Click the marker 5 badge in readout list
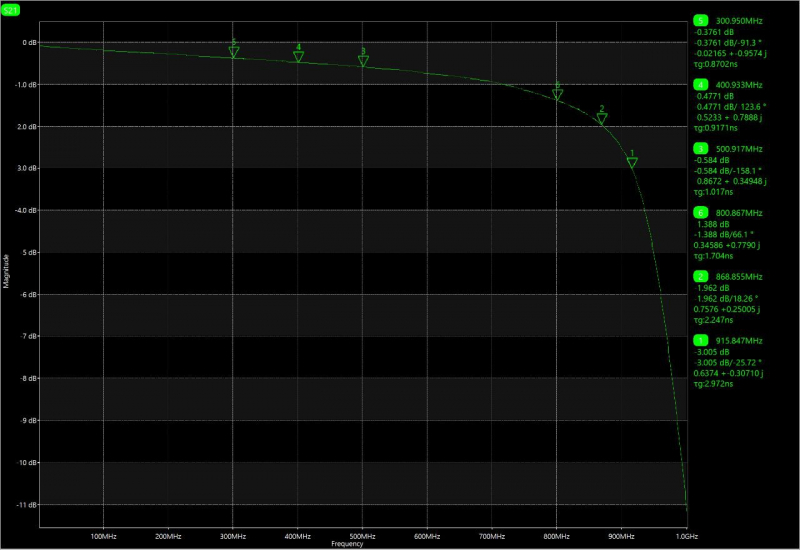Image resolution: width=800 pixels, height=550 pixels. click(701, 20)
